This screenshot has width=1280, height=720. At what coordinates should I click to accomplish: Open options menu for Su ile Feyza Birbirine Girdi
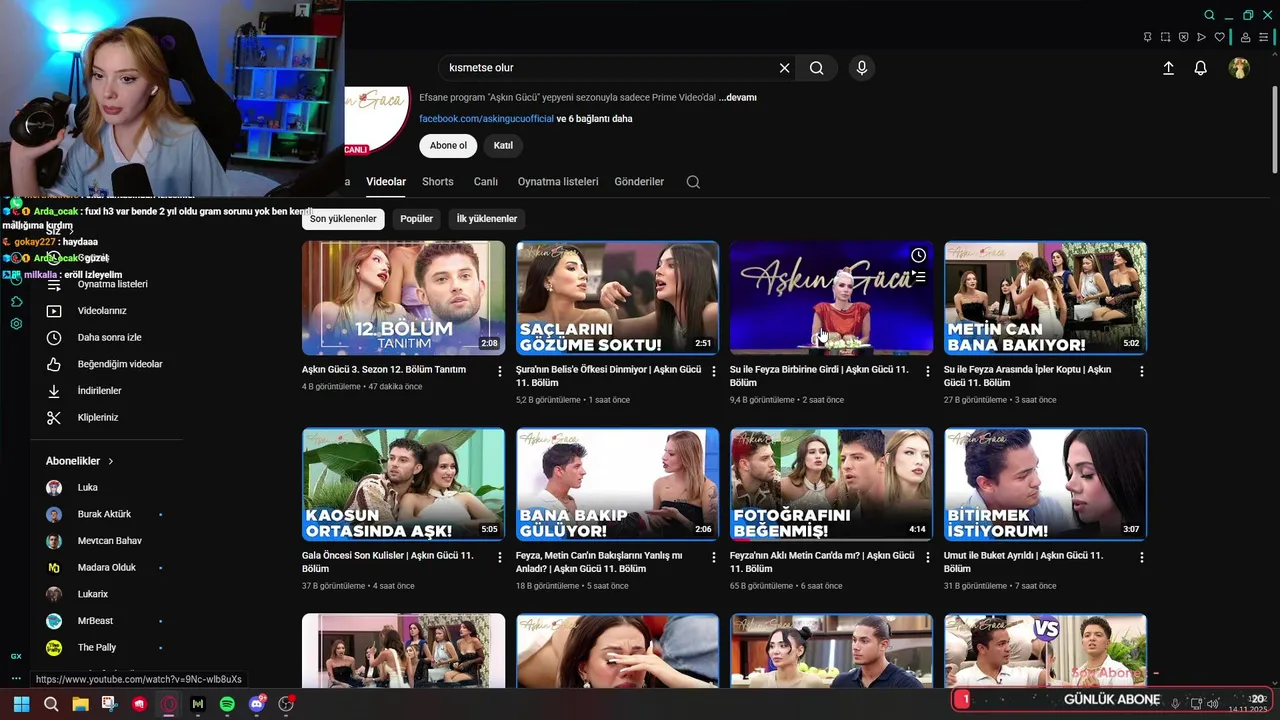(928, 371)
